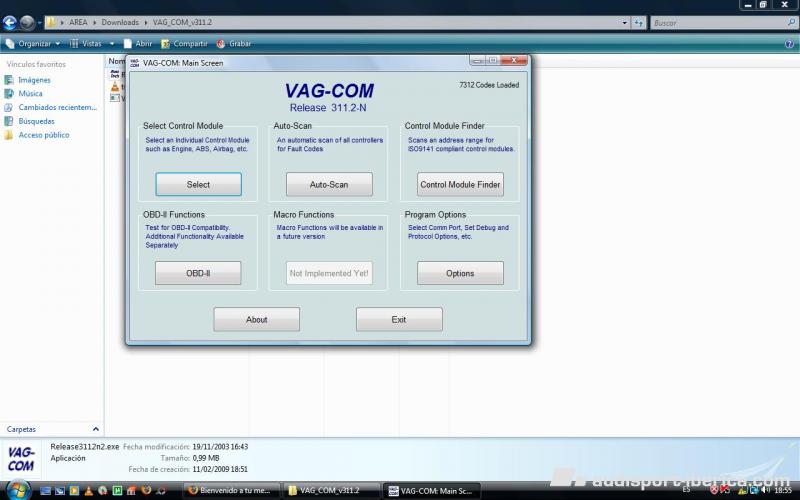This screenshot has width=800, height=500.
Task: Switch to VAG-COM: Main Sc... taskbar button
Action: pos(431,491)
